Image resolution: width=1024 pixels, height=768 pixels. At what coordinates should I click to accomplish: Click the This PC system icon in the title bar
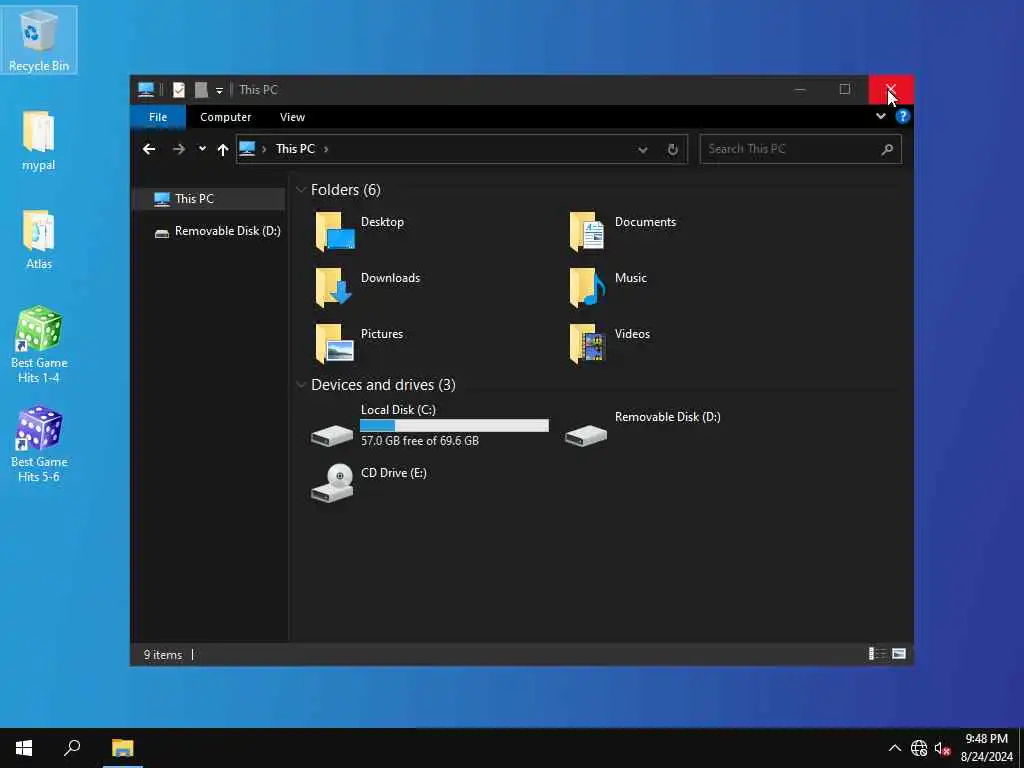146,90
